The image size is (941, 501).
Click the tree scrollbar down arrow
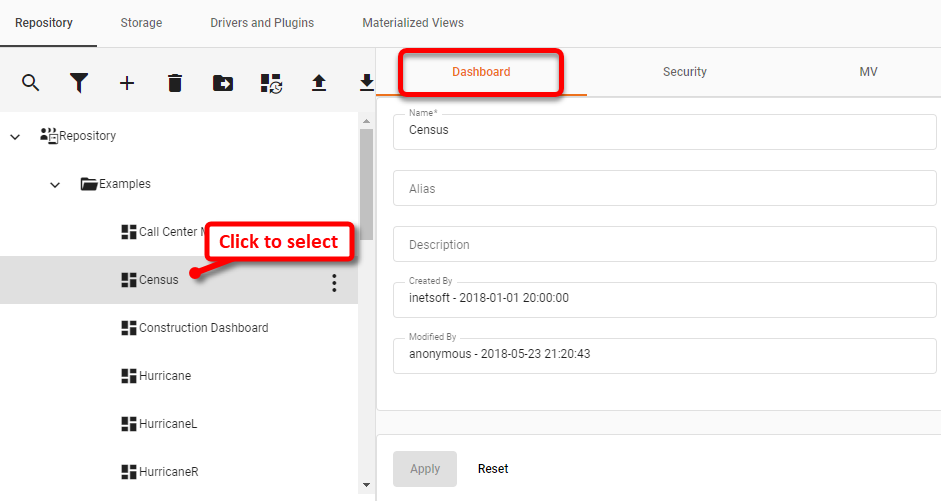coord(367,485)
